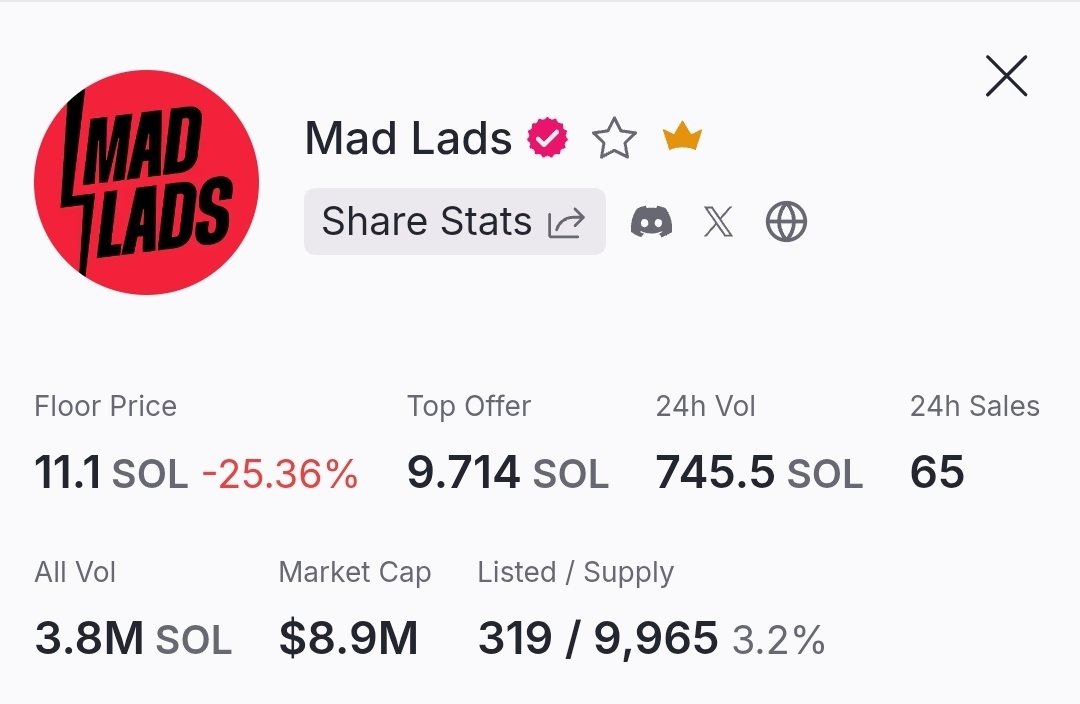This screenshot has width=1080, height=704.
Task: Click the Floor Price label
Action: pyautogui.click(x=105, y=406)
